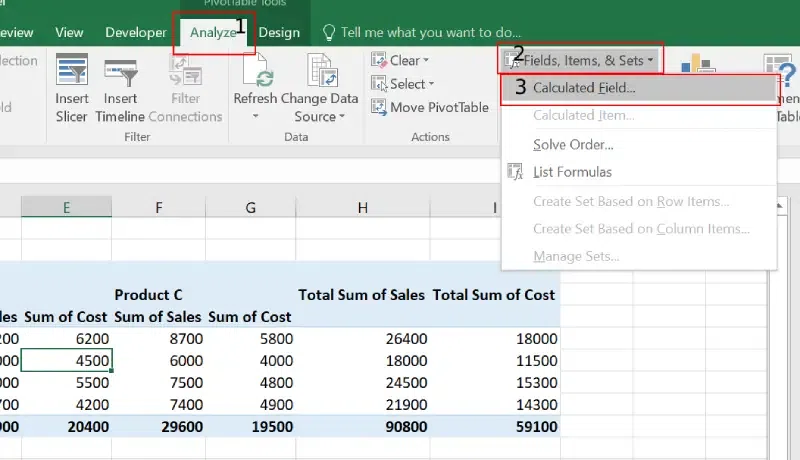800x460 pixels.
Task: Click the List Formulas menu icon
Action: tap(516, 172)
